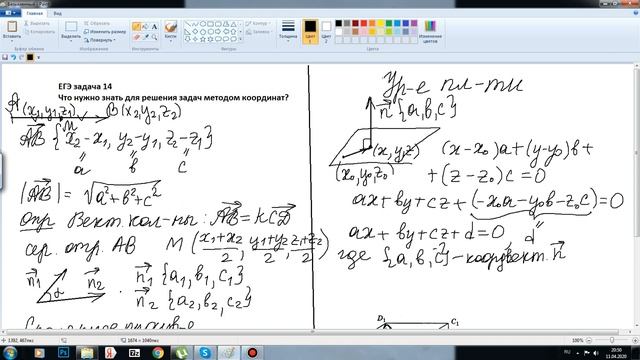Click Resize (Изменить размер) button
This screenshot has height=360, width=640.
pyautogui.click(x=105, y=31)
